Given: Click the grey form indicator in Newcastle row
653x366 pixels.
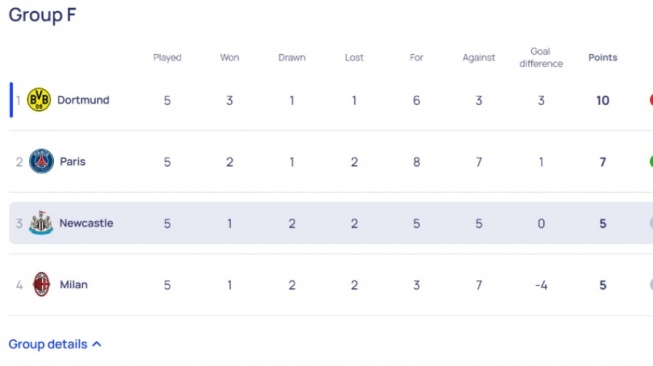Looking at the screenshot, I should click(651, 223).
